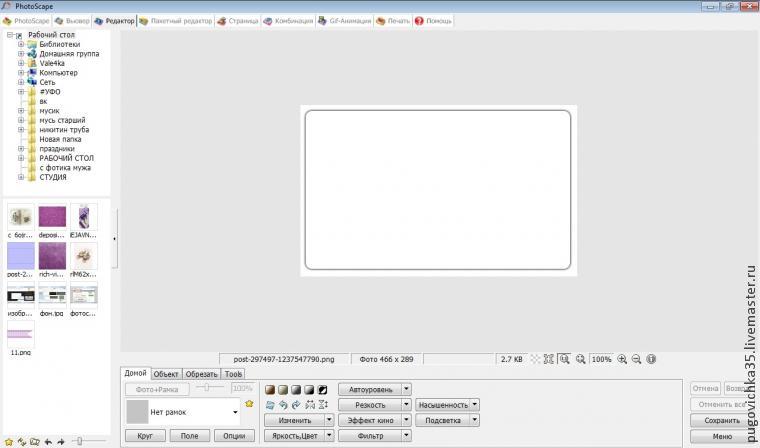Apply the negative invert icon
The width and height of the screenshot is (760, 448).
point(322,389)
